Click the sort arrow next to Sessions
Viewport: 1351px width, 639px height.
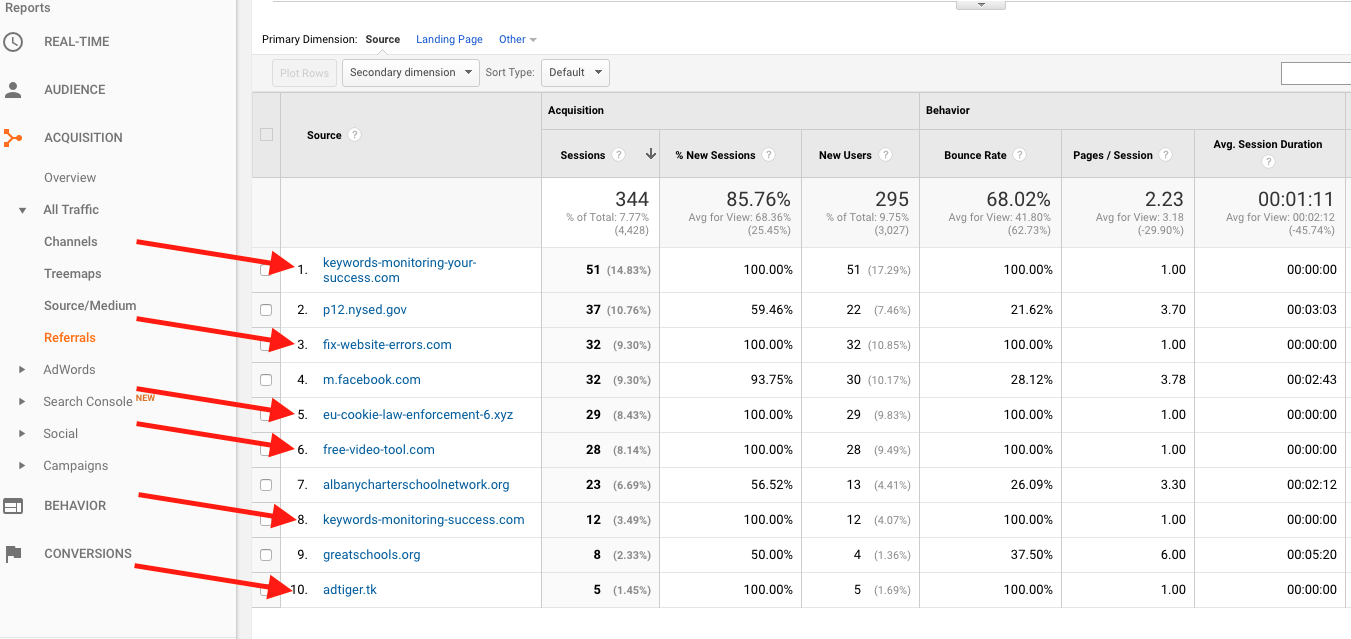tap(650, 155)
